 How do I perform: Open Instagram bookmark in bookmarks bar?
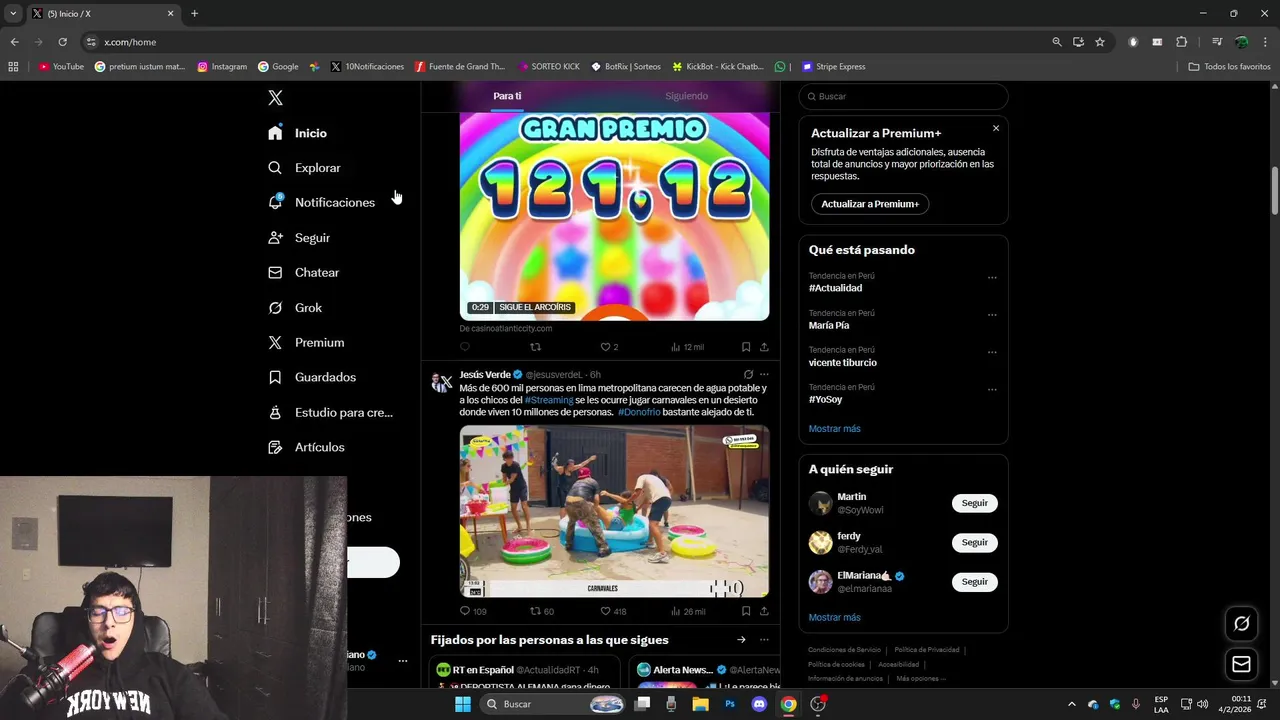222,67
